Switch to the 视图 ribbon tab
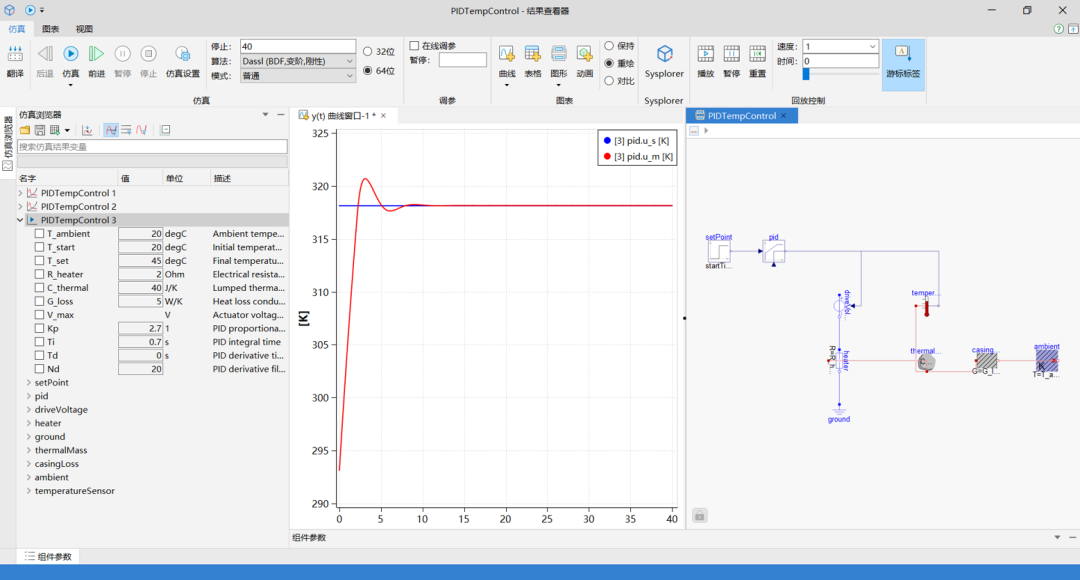 coord(84,29)
